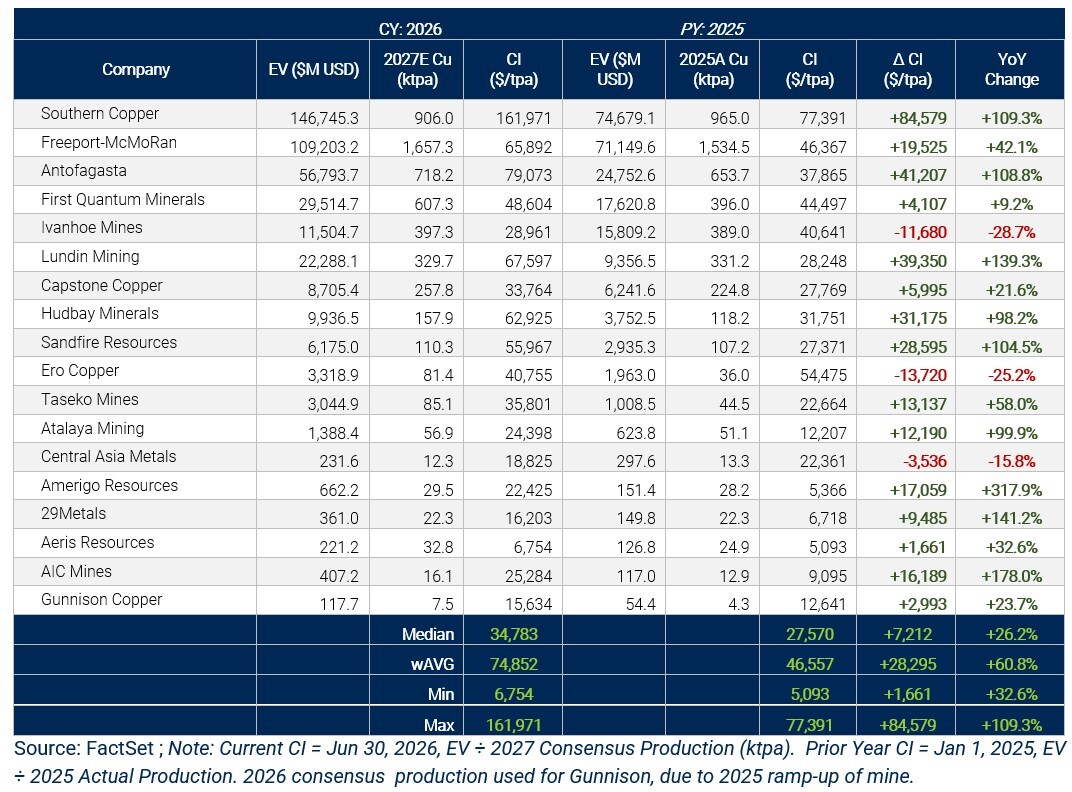
Task: Click Taseko Mines company name
Action: click(90, 399)
